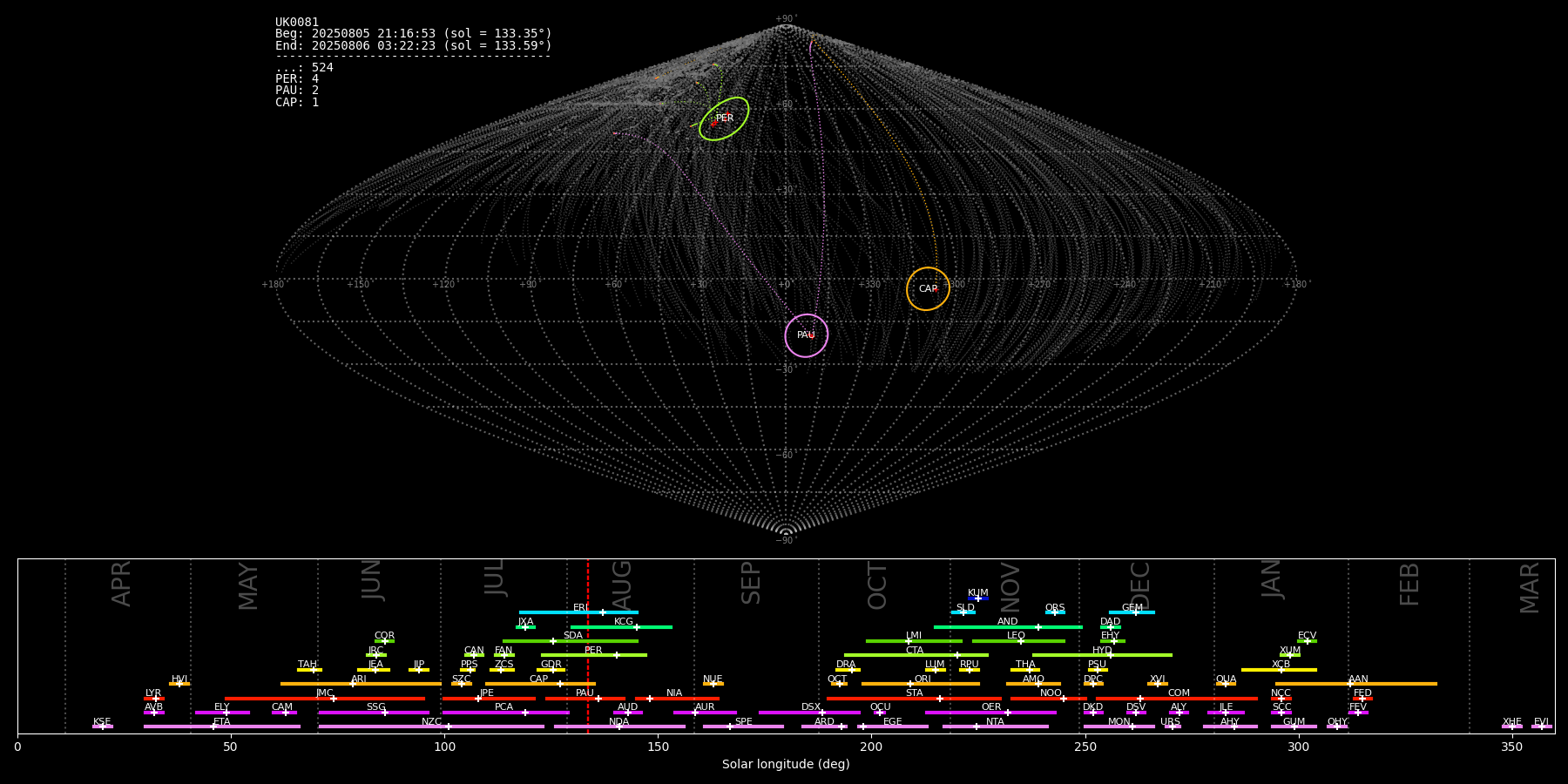Viewport: 1568px width, 784px height.
Task: Select the DRA shower label
Action: (x=846, y=665)
